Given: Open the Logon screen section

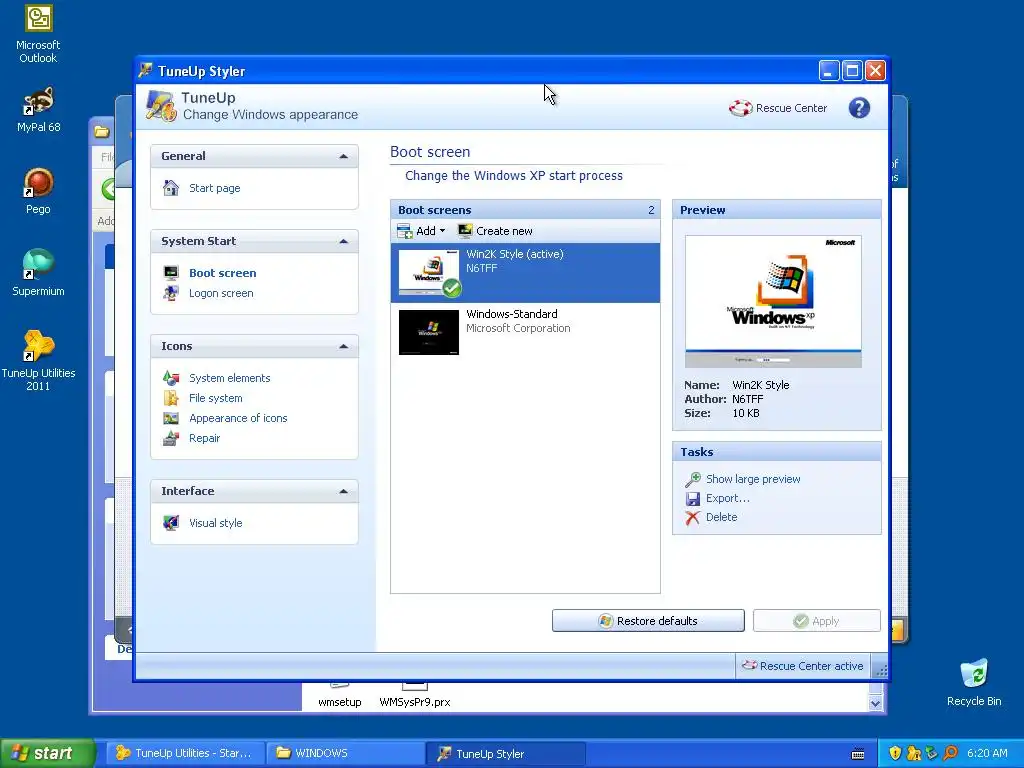Looking at the screenshot, I should (x=221, y=293).
